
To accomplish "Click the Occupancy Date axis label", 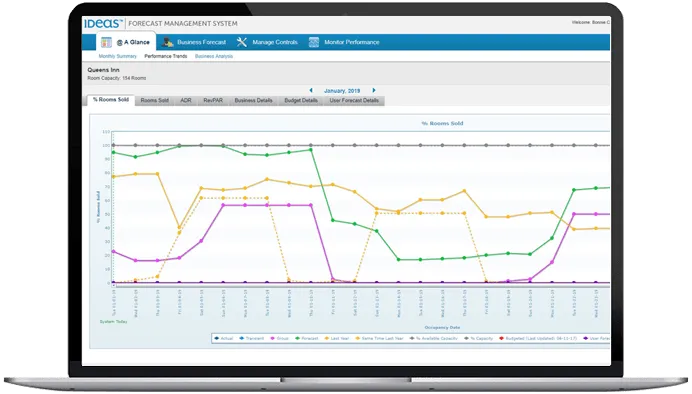I will (x=442, y=328).
